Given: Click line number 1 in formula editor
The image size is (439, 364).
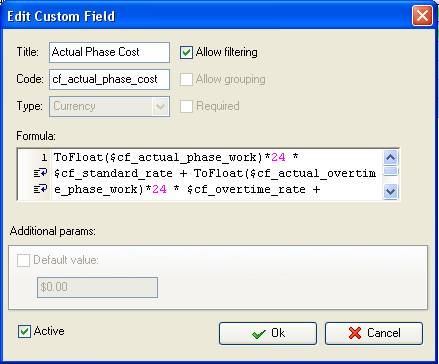Looking at the screenshot, I should pos(44,157).
